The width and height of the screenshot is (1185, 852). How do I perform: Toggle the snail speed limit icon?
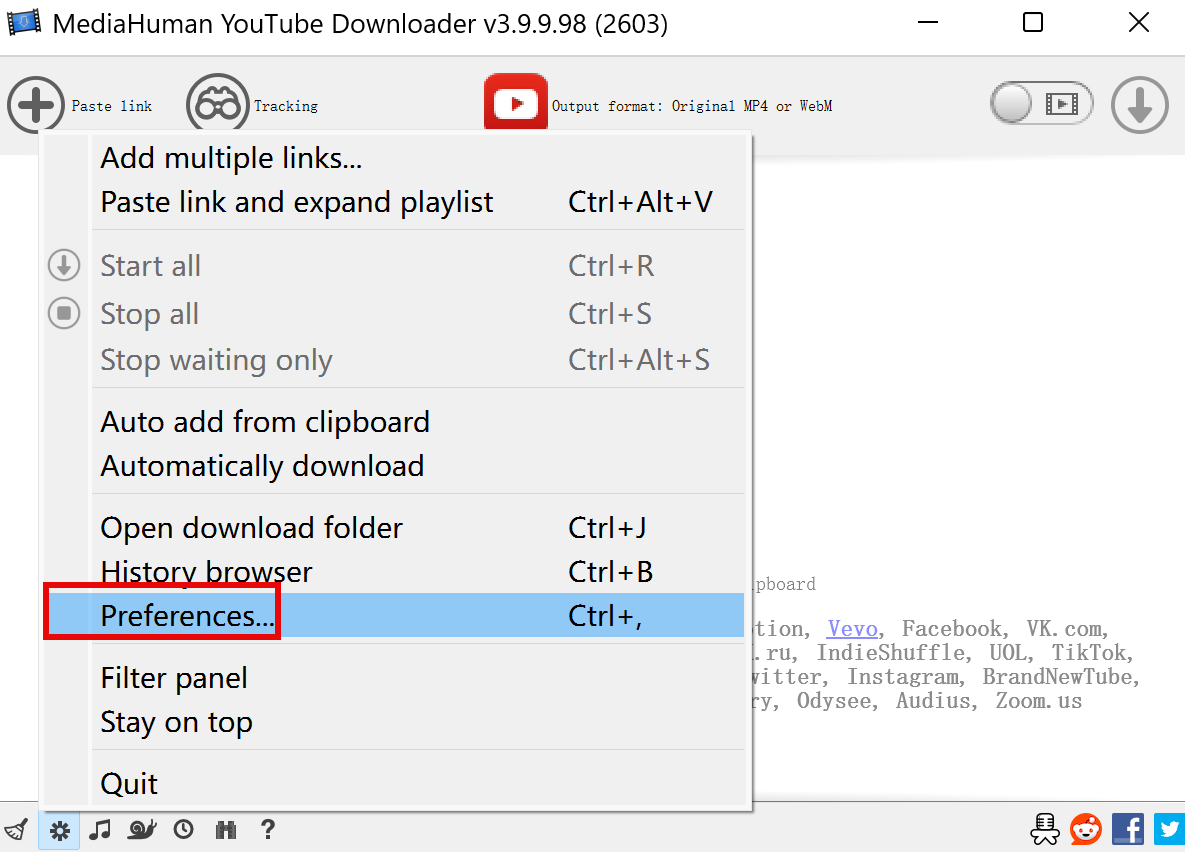click(x=141, y=829)
